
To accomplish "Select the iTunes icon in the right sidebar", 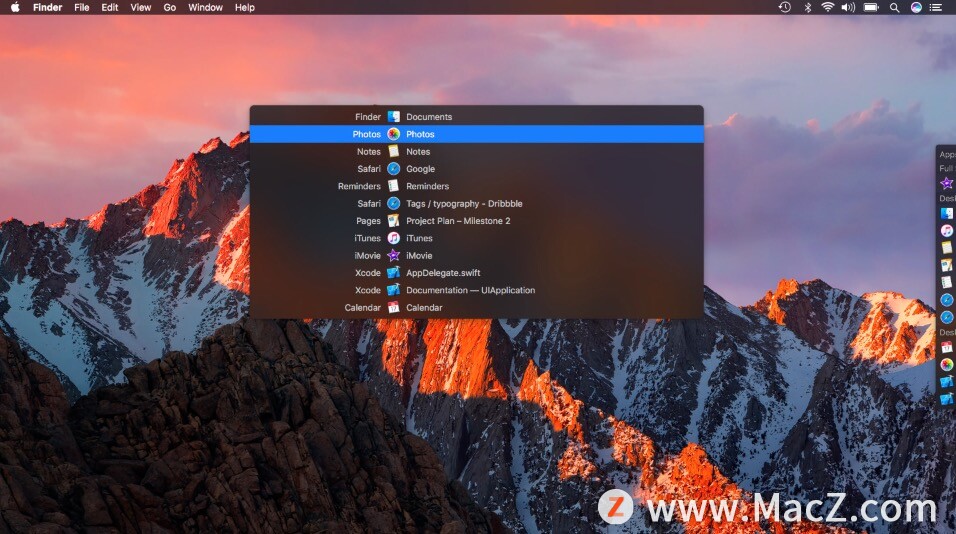I will [x=946, y=230].
